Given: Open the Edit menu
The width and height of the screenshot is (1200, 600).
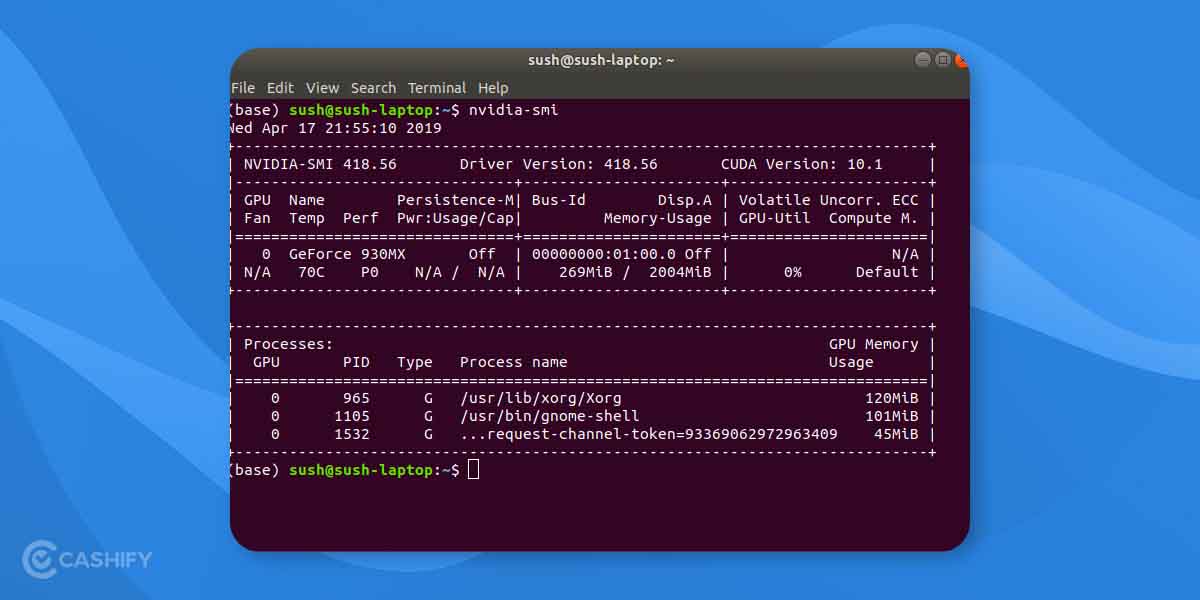Looking at the screenshot, I should [281, 88].
